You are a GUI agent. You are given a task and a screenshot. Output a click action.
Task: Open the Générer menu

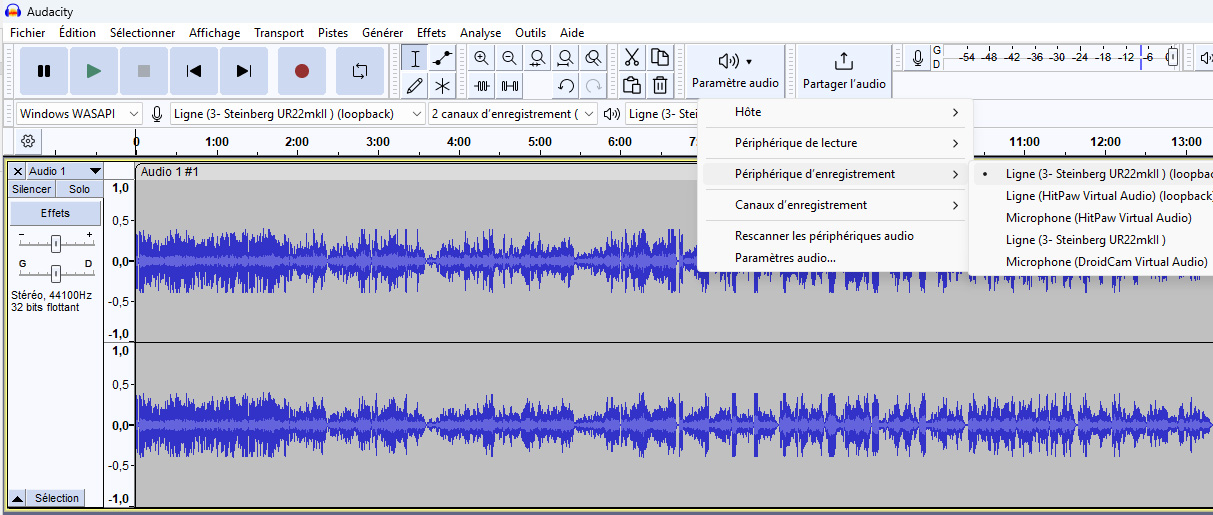pos(383,33)
